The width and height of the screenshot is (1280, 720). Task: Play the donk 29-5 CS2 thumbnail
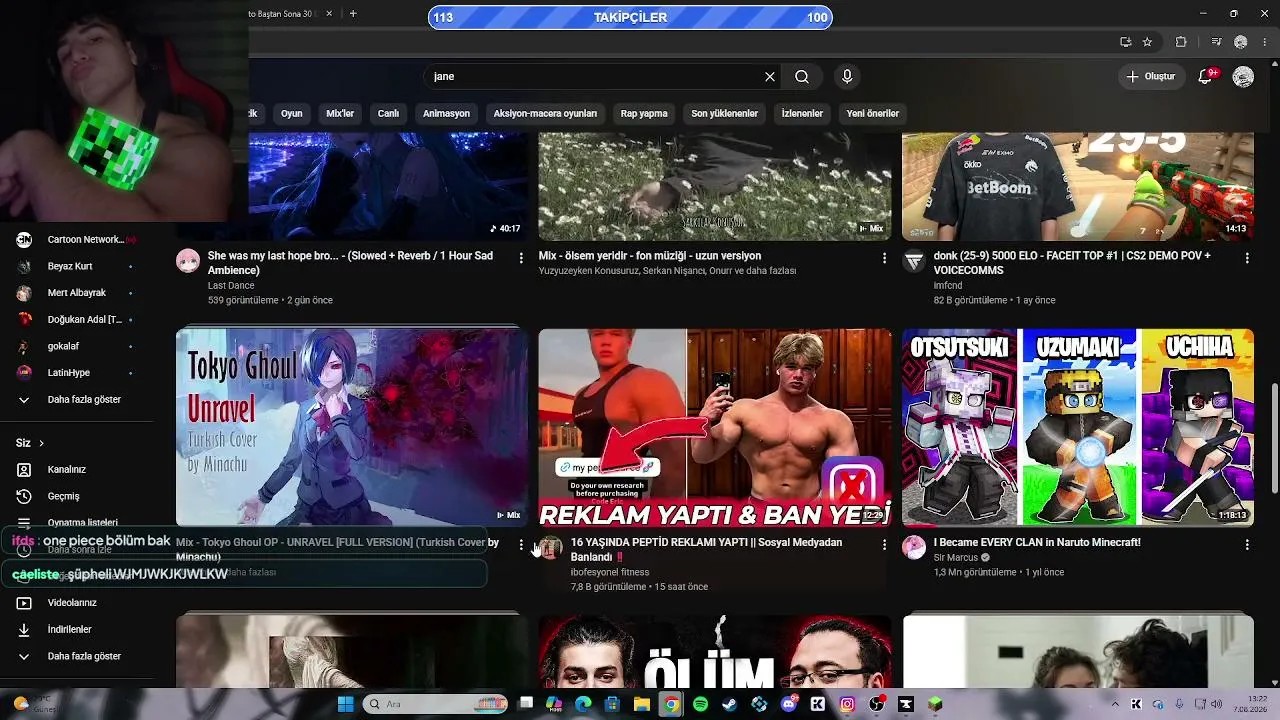pyautogui.click(x=1078, y=186)
